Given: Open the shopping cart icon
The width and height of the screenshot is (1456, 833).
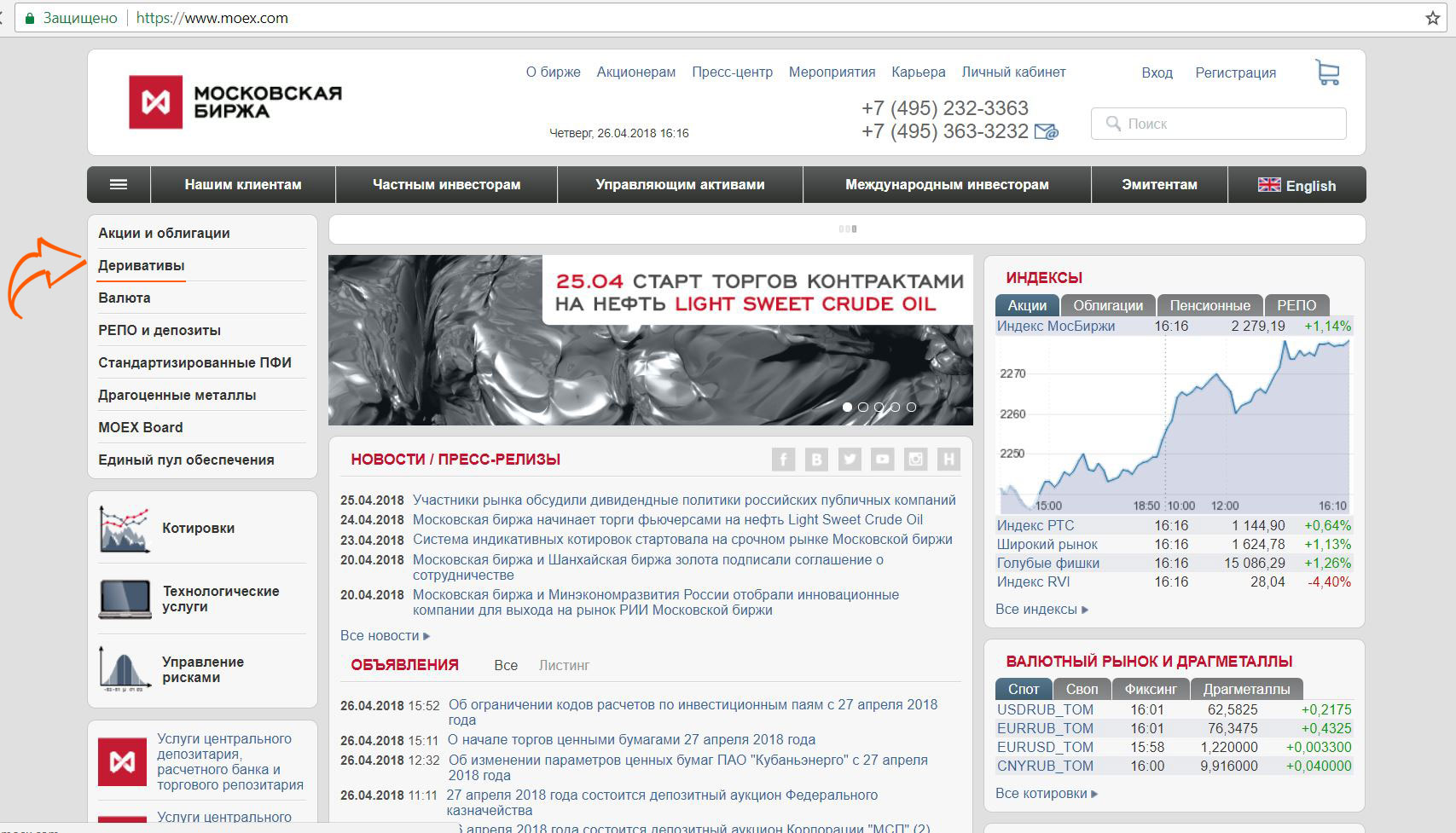Looking at the screenshot, I should 1328,72.
